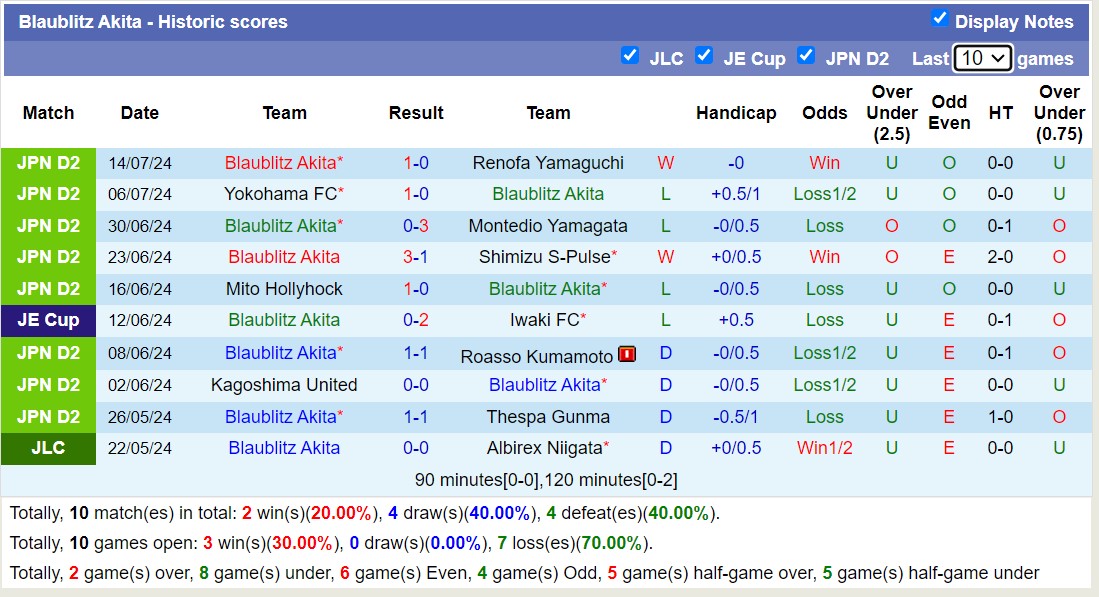Click the 1-0 score on 14/07/24 match
The width and height of the screenshot is (1099, 597).
[416, 163]
